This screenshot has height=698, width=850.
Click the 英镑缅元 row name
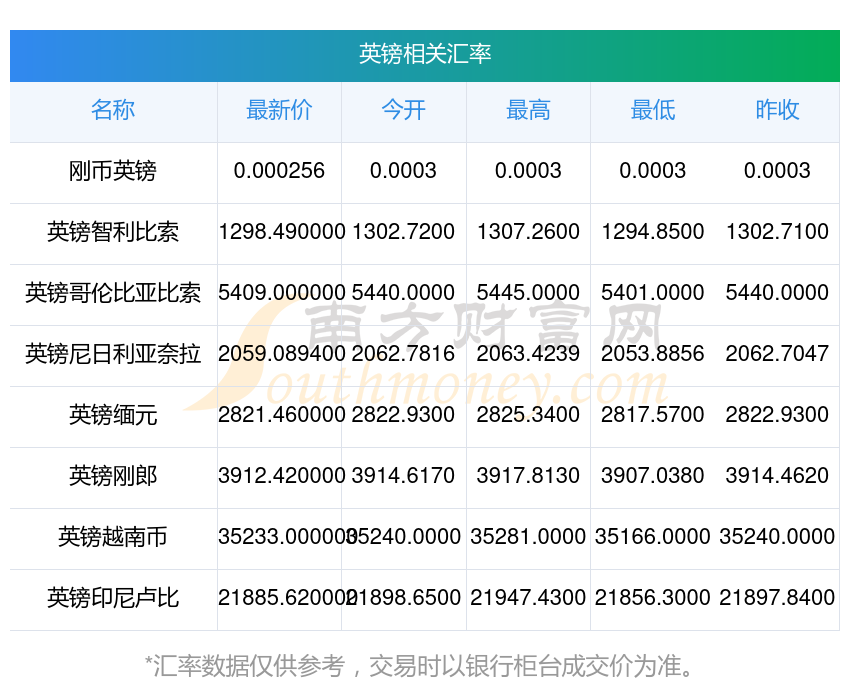(x=113, y=415)
